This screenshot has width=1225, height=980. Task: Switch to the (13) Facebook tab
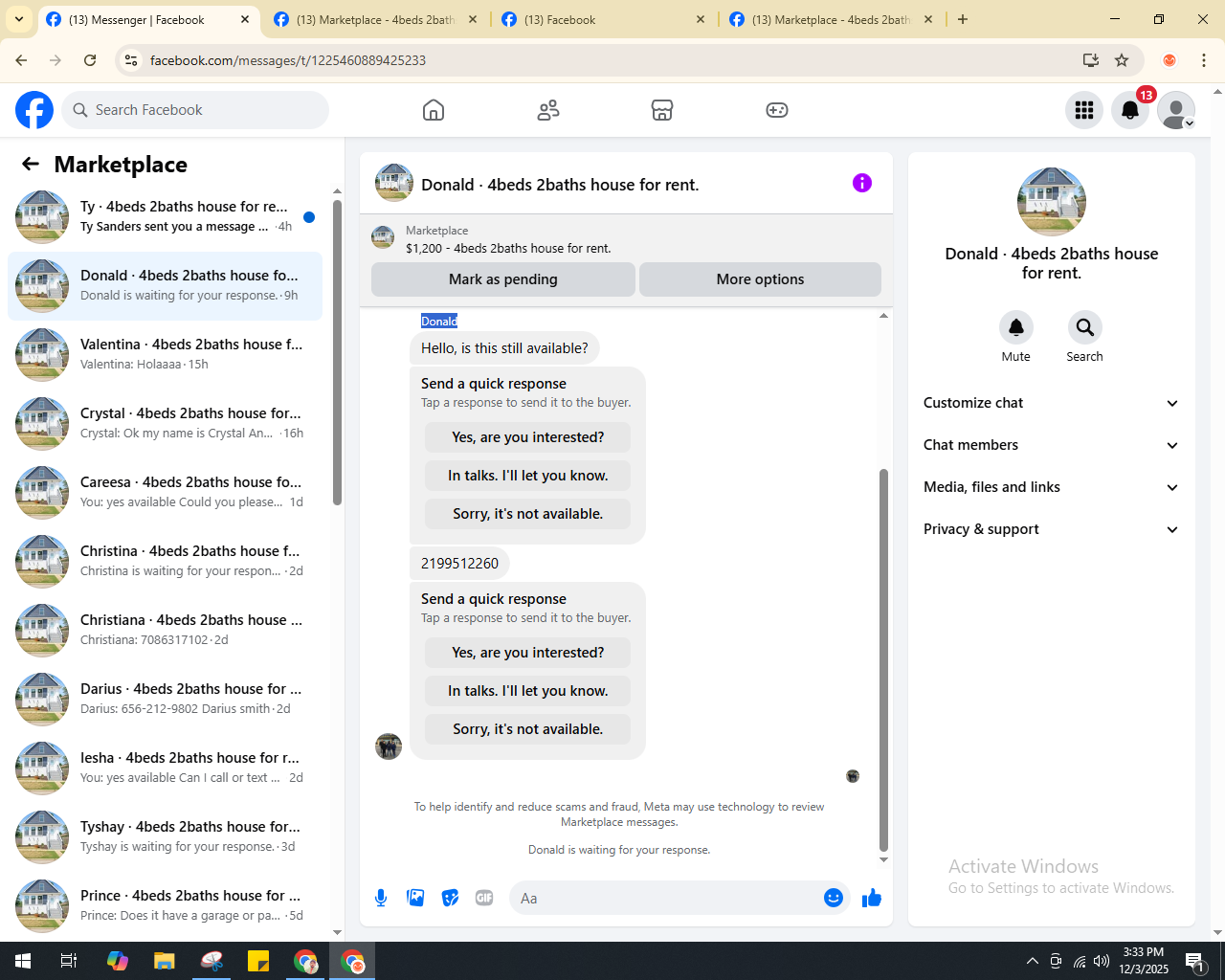(593, 19)
